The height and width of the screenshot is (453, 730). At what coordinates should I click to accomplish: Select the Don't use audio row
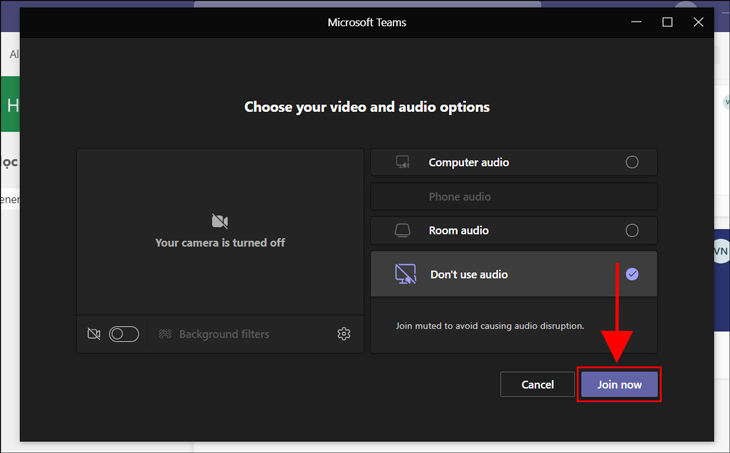point(514,274)
